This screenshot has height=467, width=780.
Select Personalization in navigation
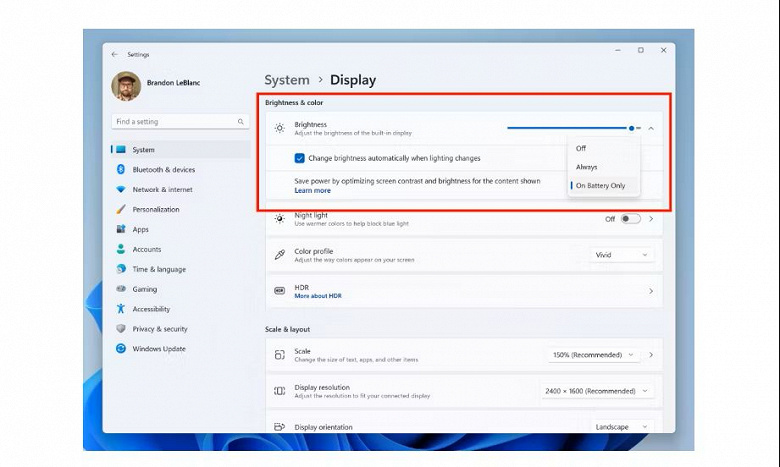click(x=181, y=209)
